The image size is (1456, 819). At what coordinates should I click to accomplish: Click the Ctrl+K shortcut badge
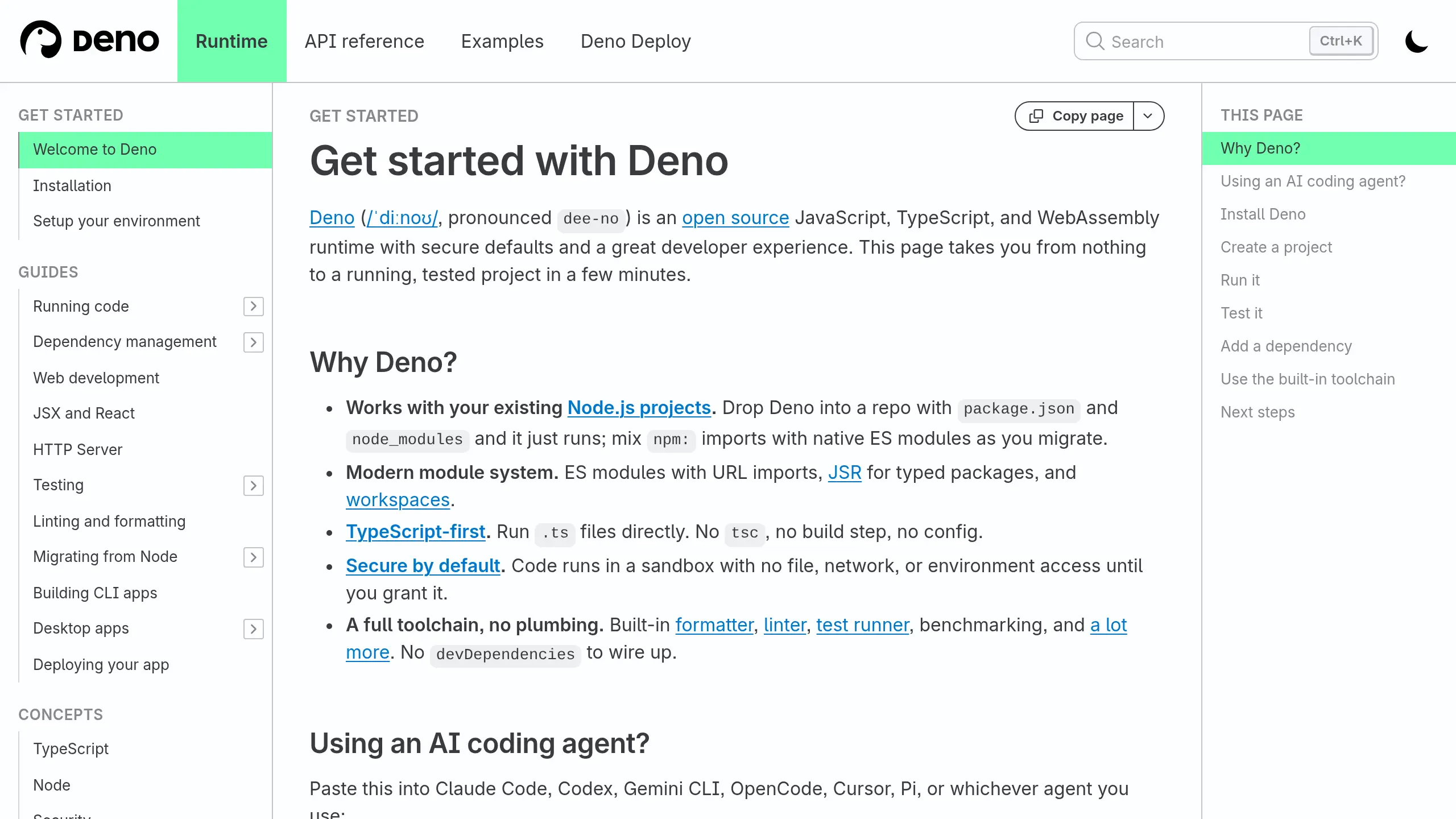[1341, 41]
